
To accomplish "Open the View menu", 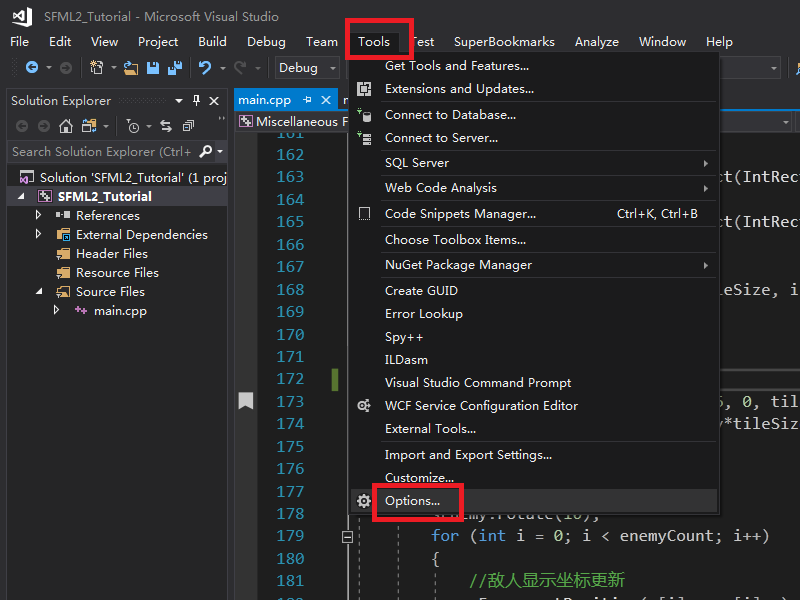I will 104,41.
